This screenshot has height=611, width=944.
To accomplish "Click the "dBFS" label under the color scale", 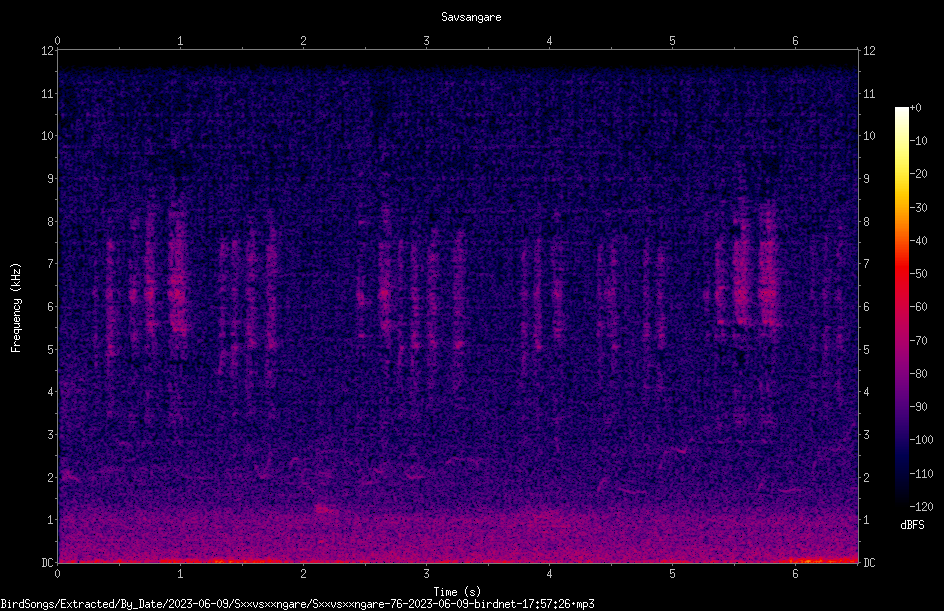I will [x=912, y=525].
